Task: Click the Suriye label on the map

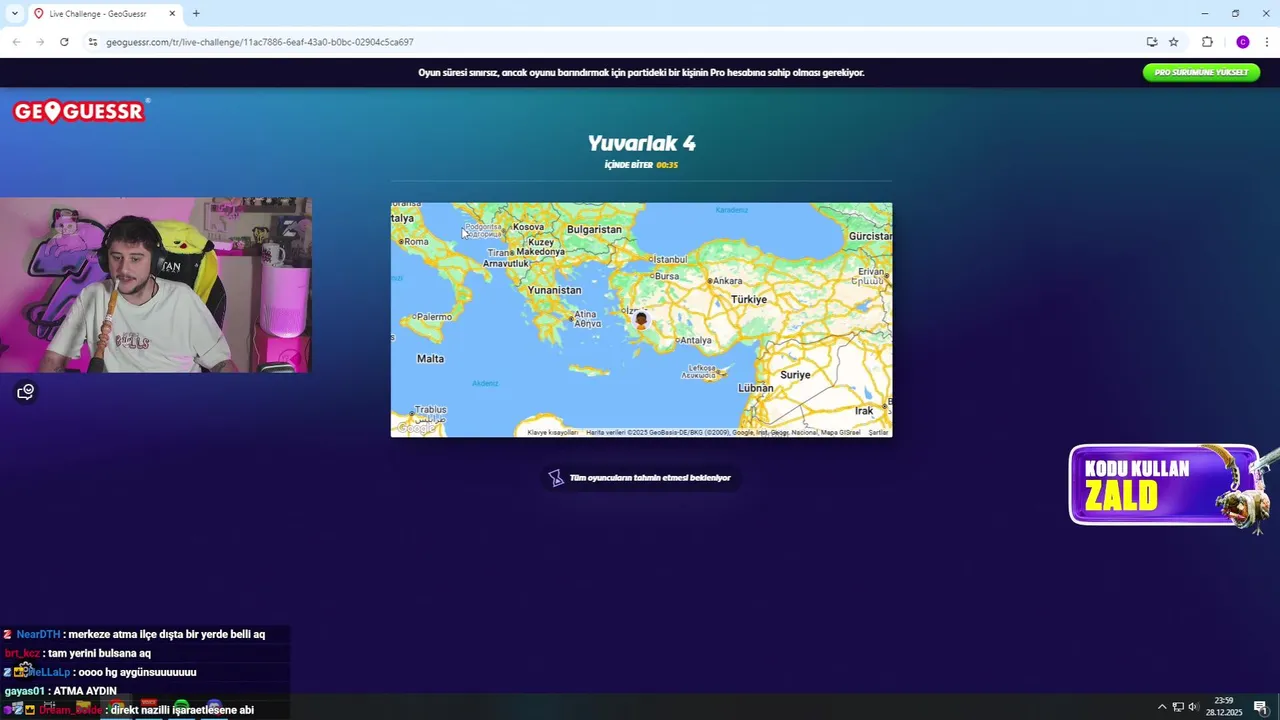Action: (x=795, y=375)
